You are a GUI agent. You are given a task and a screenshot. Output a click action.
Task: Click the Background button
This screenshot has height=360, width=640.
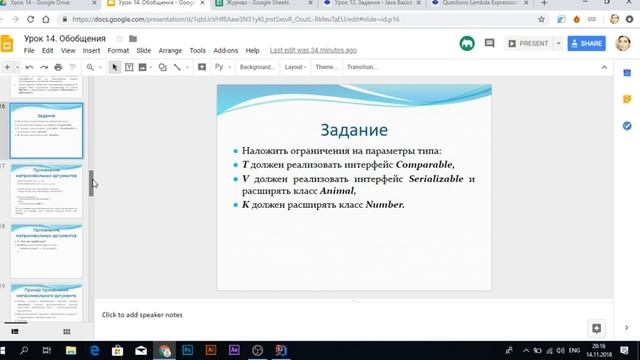[x=257, y=67]
